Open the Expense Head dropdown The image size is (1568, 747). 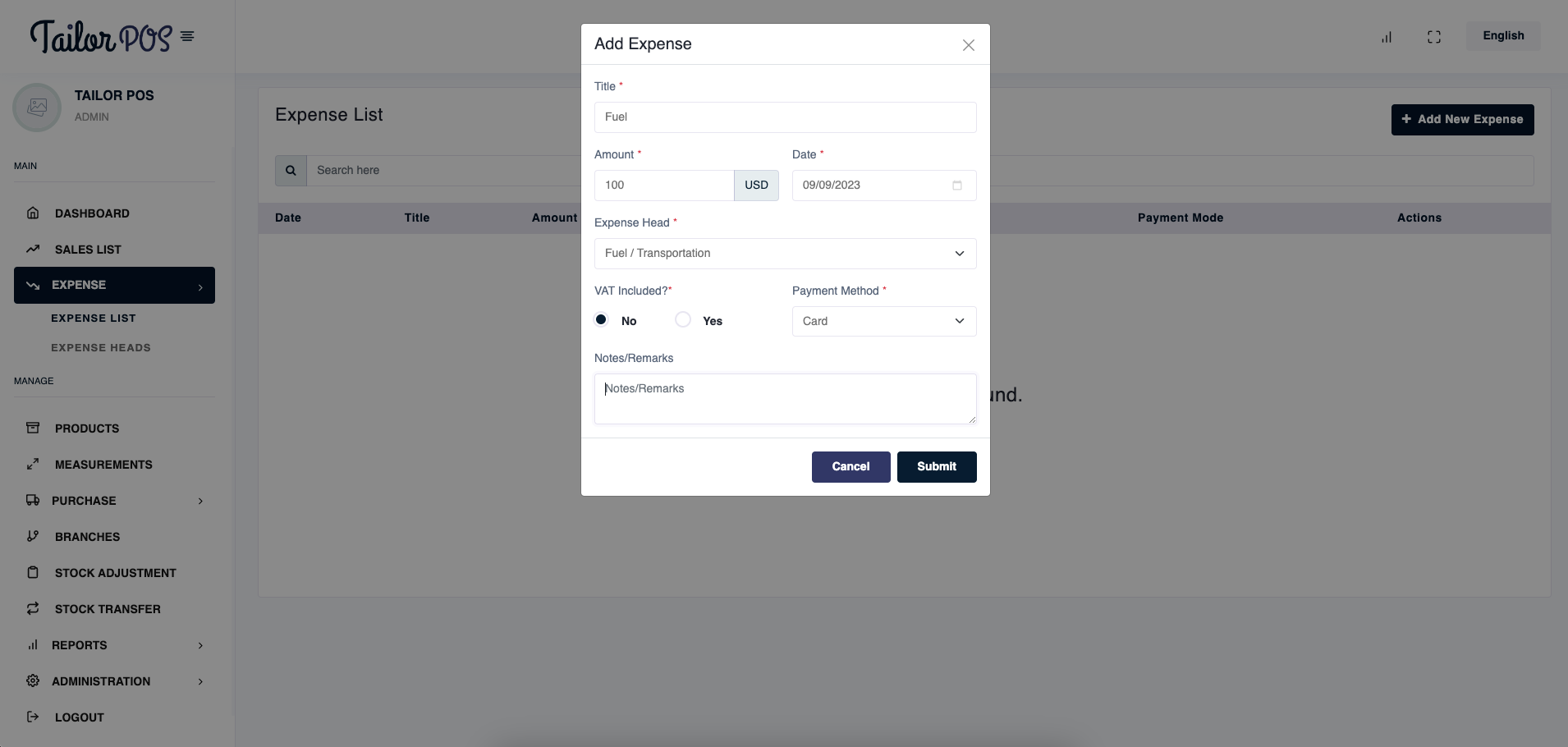tap(785, 254)
